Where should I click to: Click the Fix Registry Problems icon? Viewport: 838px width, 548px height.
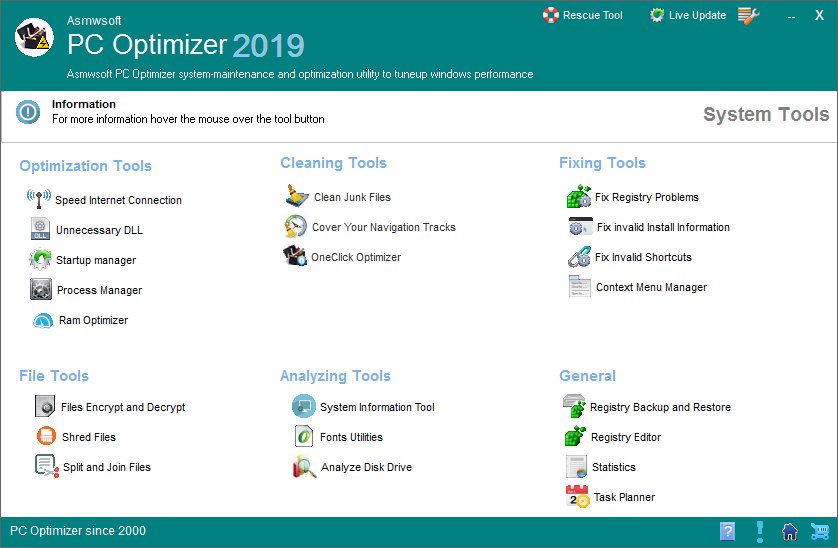pyautogui.click(x=579, y=196)
